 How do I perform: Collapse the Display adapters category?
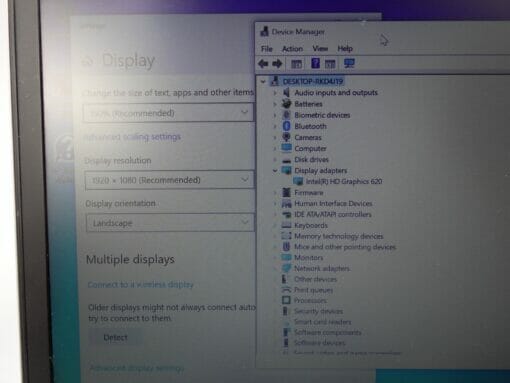point(275,170)
